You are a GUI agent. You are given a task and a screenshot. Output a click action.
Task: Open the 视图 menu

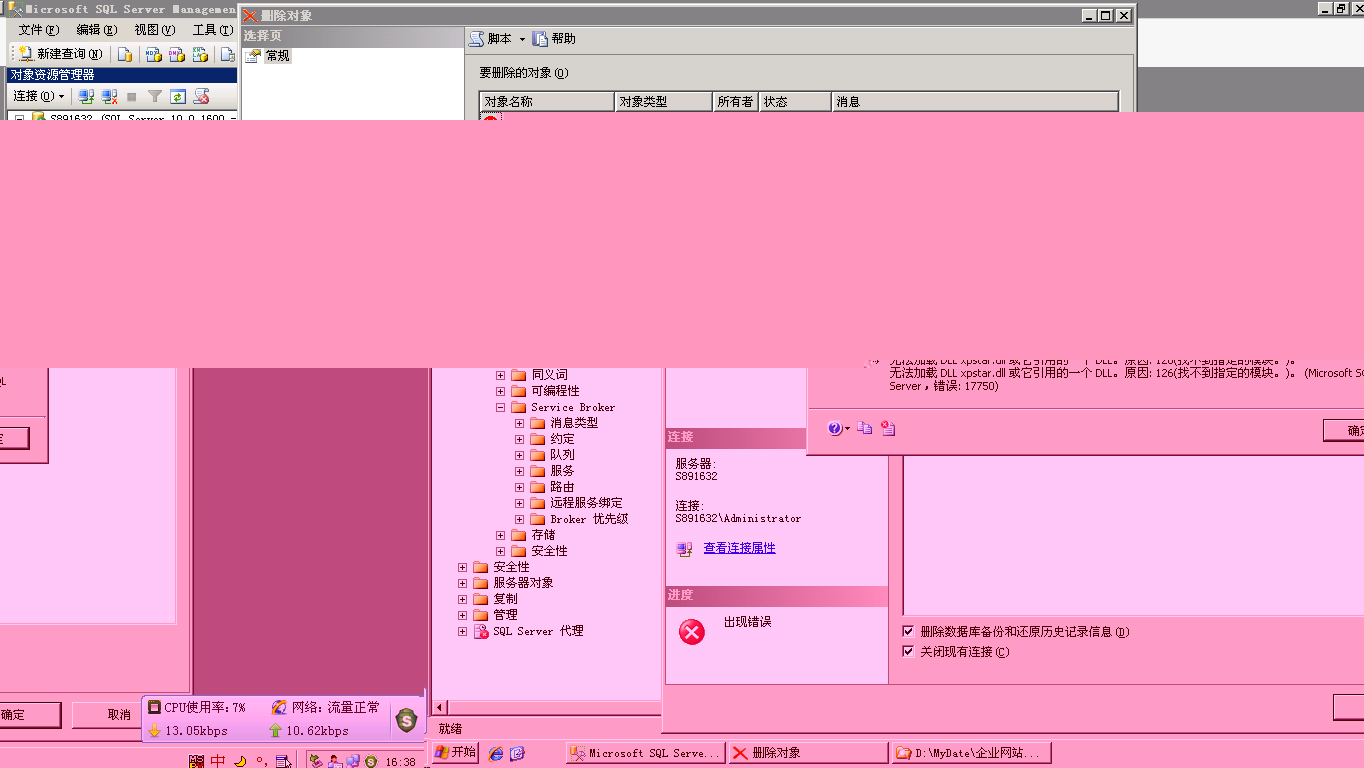tap(154, 30)
